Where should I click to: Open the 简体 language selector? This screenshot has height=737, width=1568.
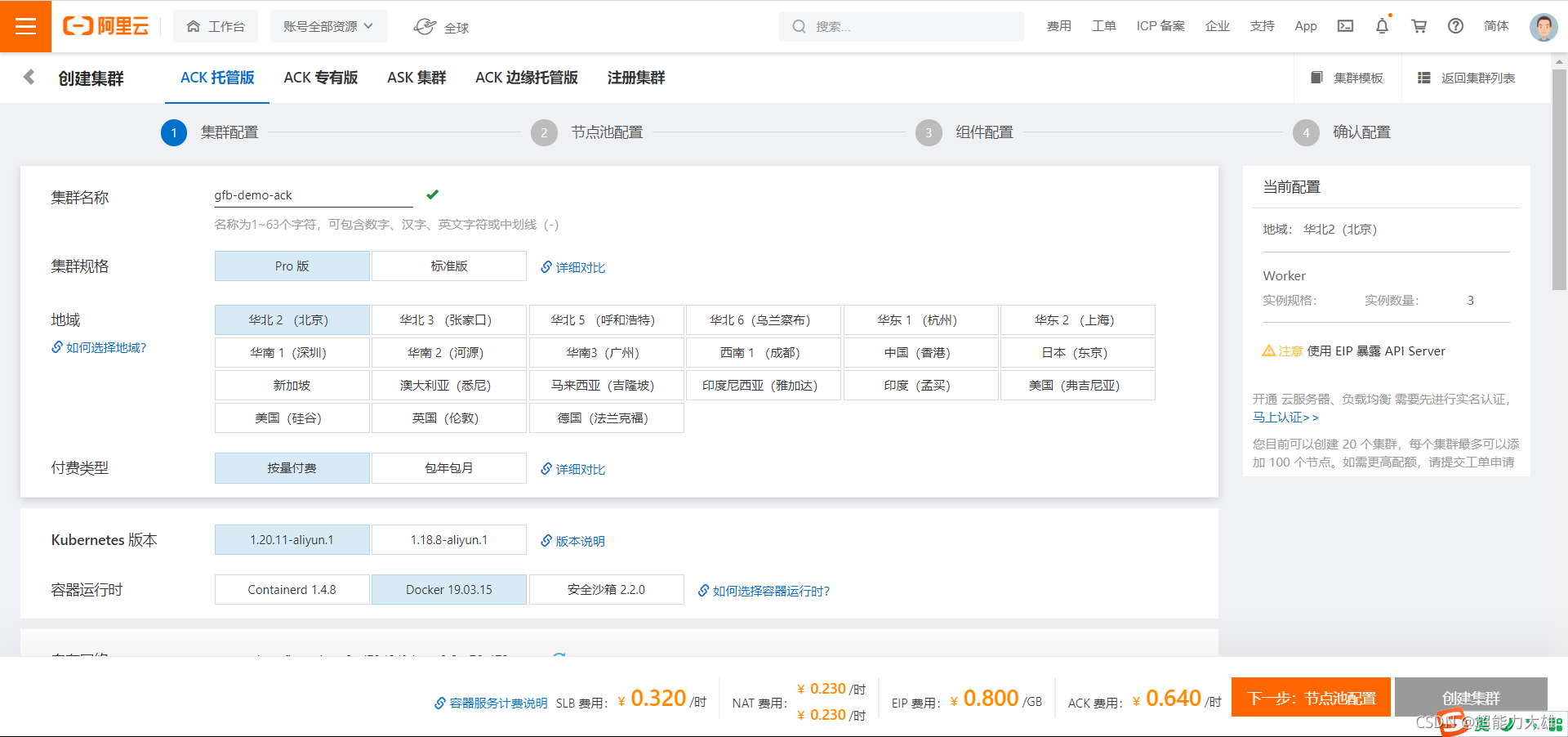[1496, 25]
